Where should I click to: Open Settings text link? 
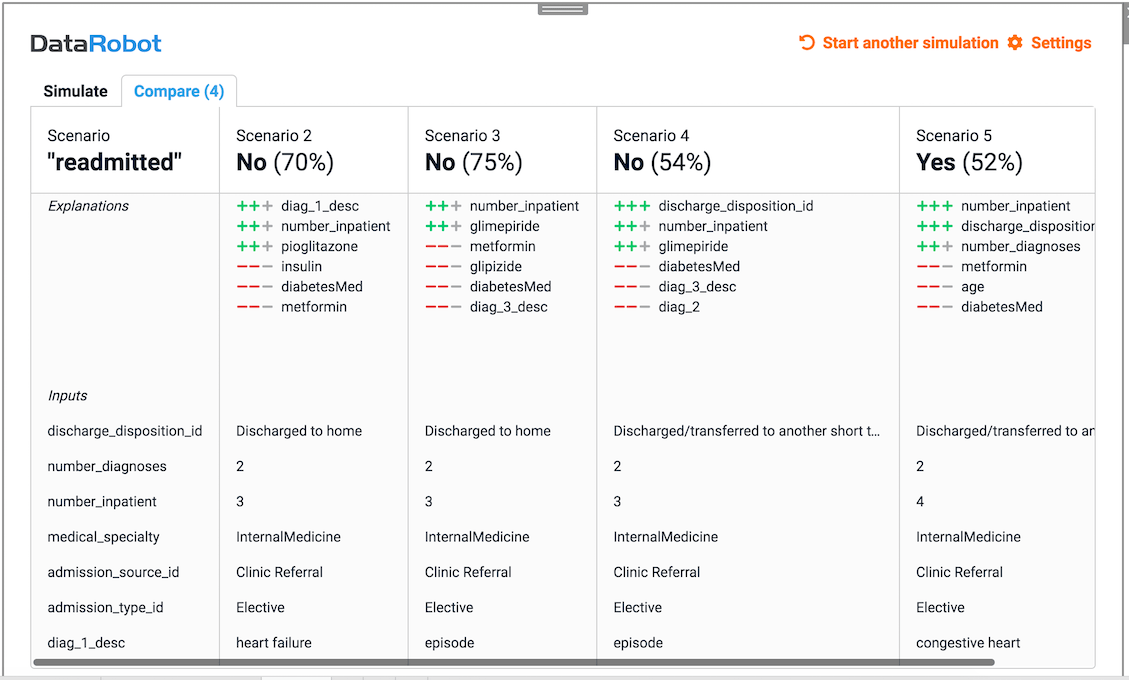click(1061, 43)
